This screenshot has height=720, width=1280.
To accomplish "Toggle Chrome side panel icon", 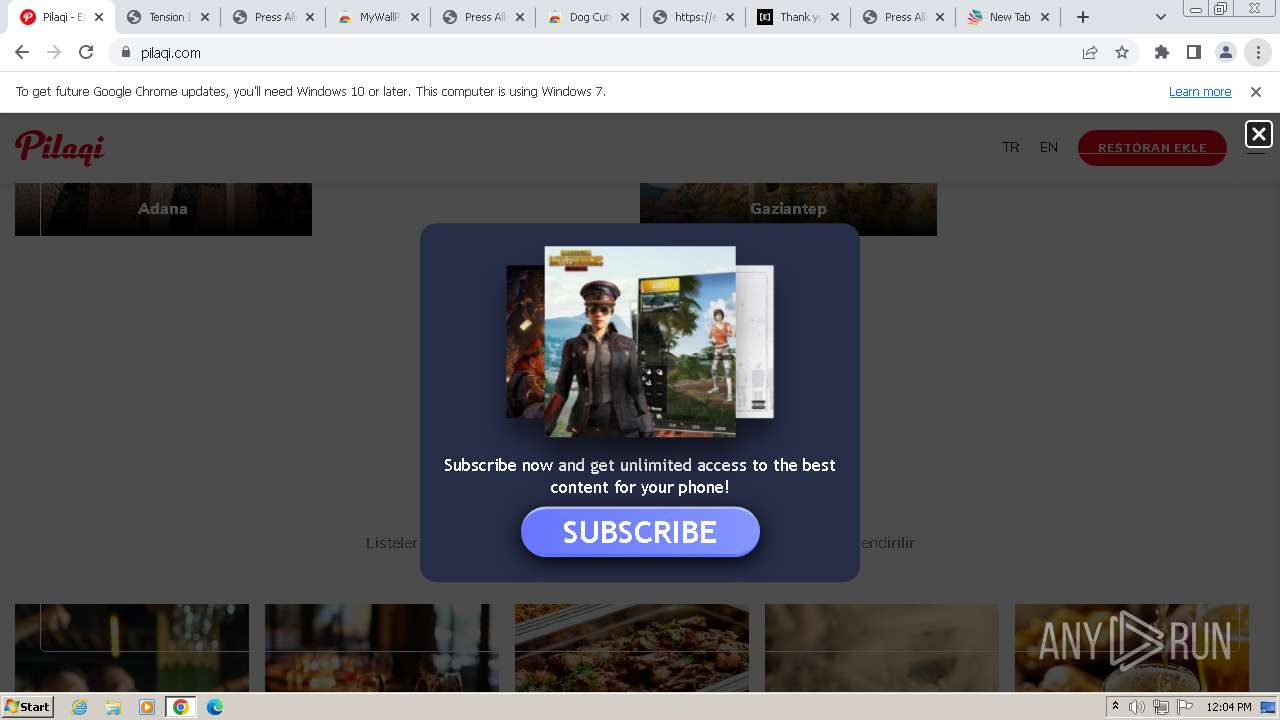I will [1194, 53].
